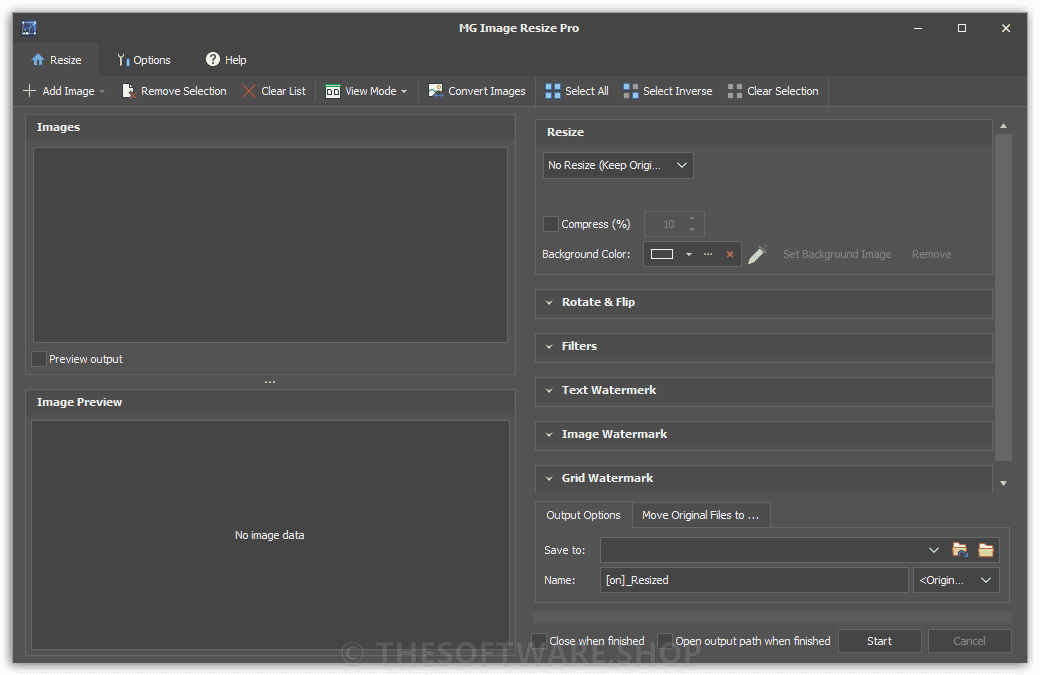The image size is (1040, 675).
Task: Minimize the MG Image Resize Pro window
Action: (x=918, y=28)
